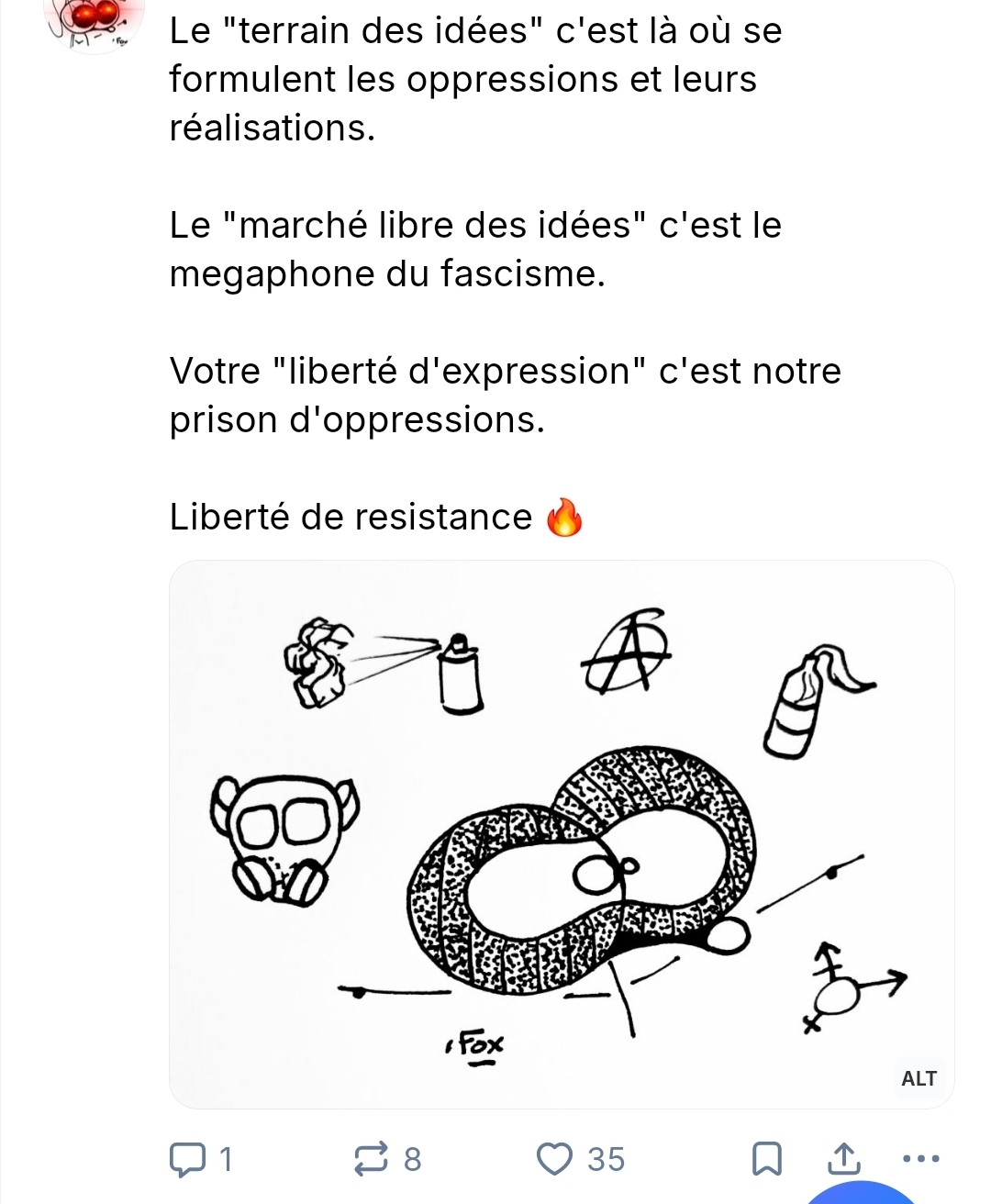
Task: Like the post with the heart icon
Action: 554,1158
